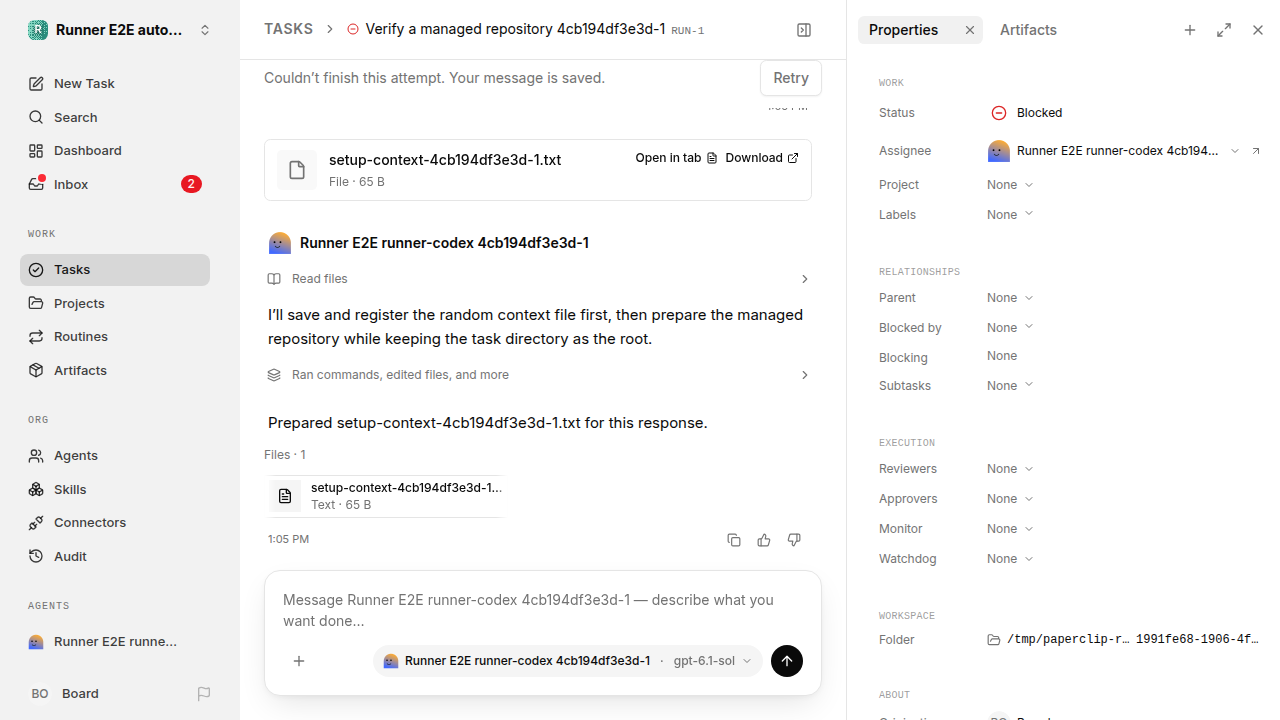Go to Dashboard

coord(115,150)
